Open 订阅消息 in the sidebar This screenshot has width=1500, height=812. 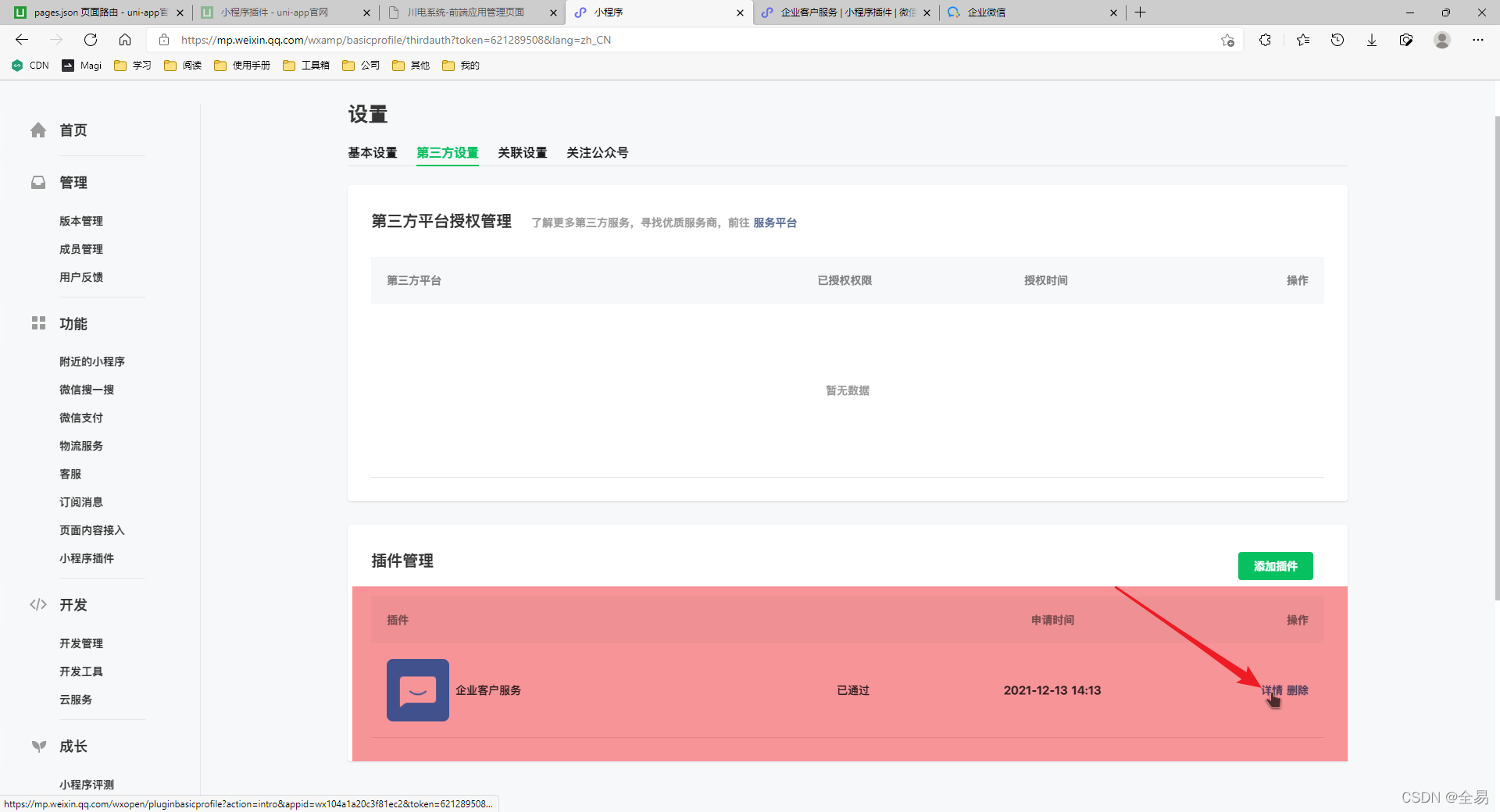coord(81,502)
